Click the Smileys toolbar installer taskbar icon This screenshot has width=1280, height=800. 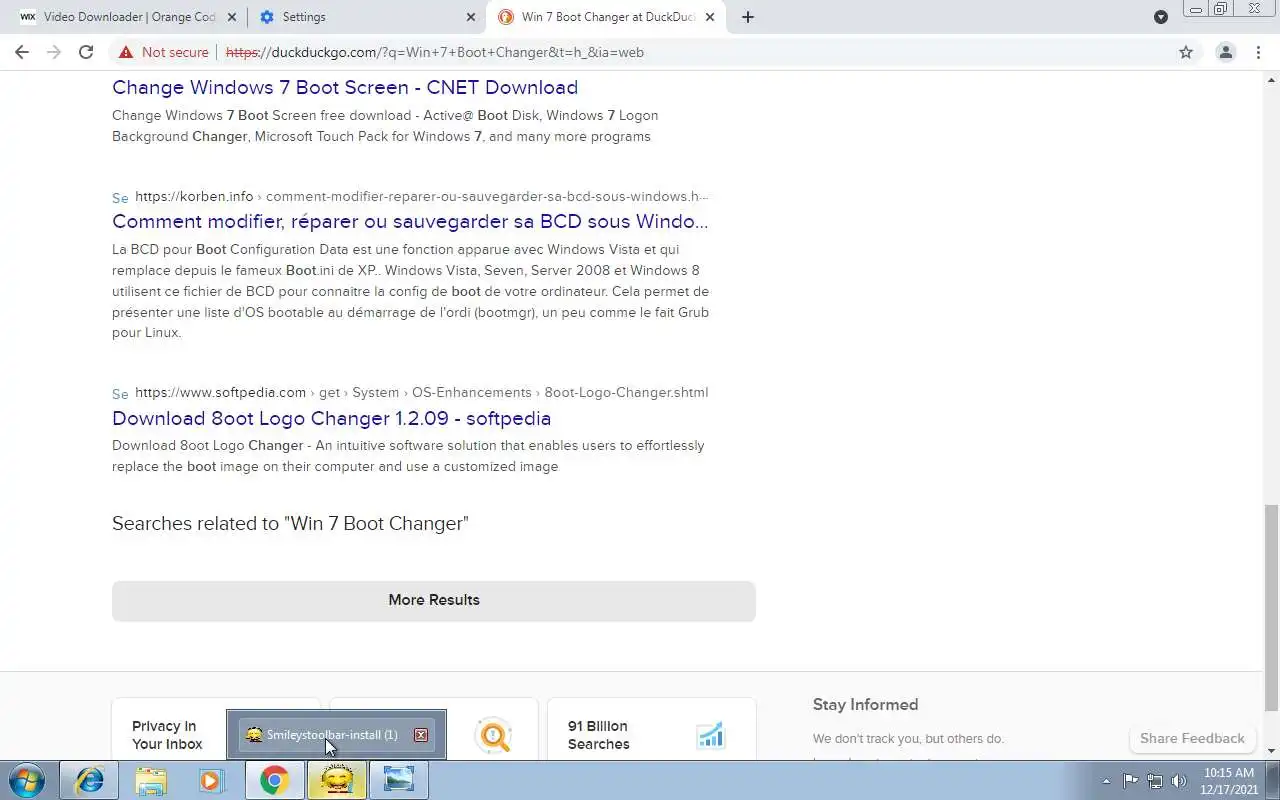click(337, 780)
